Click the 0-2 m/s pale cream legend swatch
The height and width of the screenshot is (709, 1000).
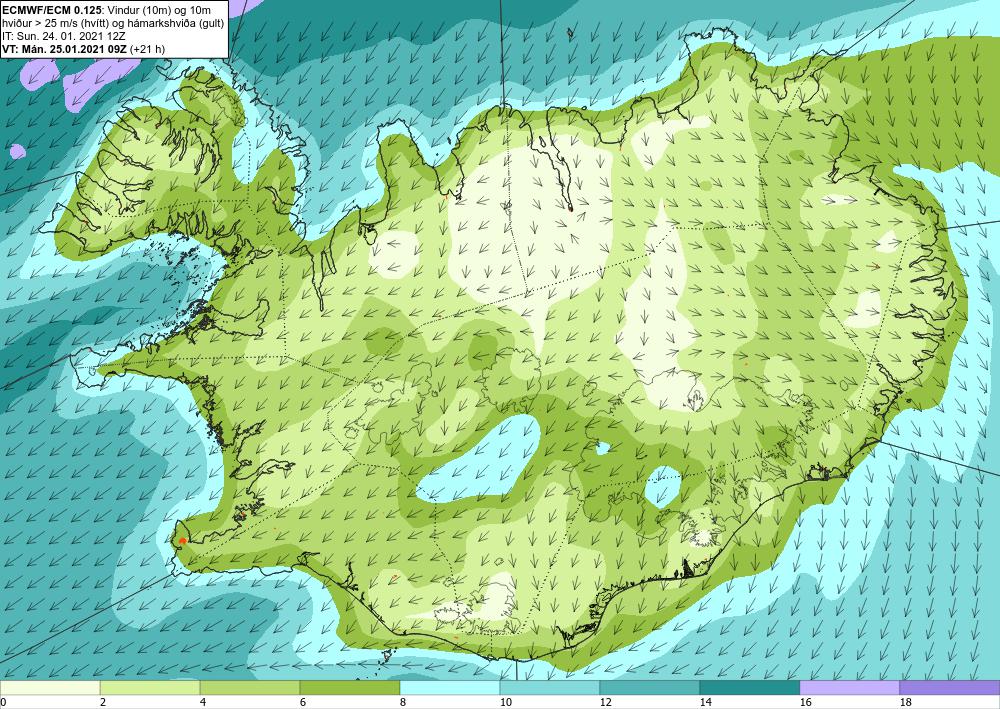pyautogui.click(x=50, y=688)
